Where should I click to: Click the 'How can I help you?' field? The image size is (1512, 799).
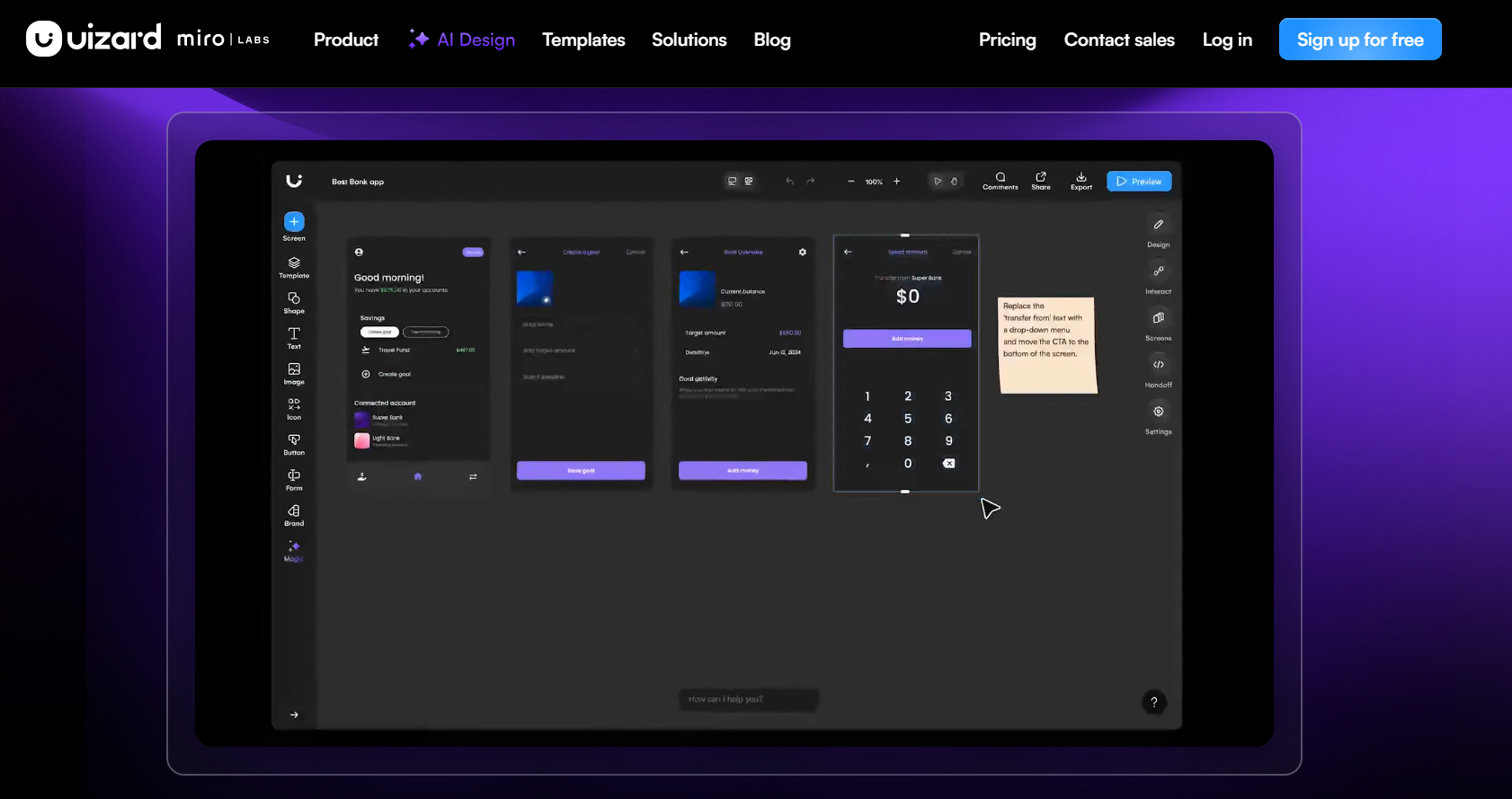pyautogui.click(x=748, y=699)
